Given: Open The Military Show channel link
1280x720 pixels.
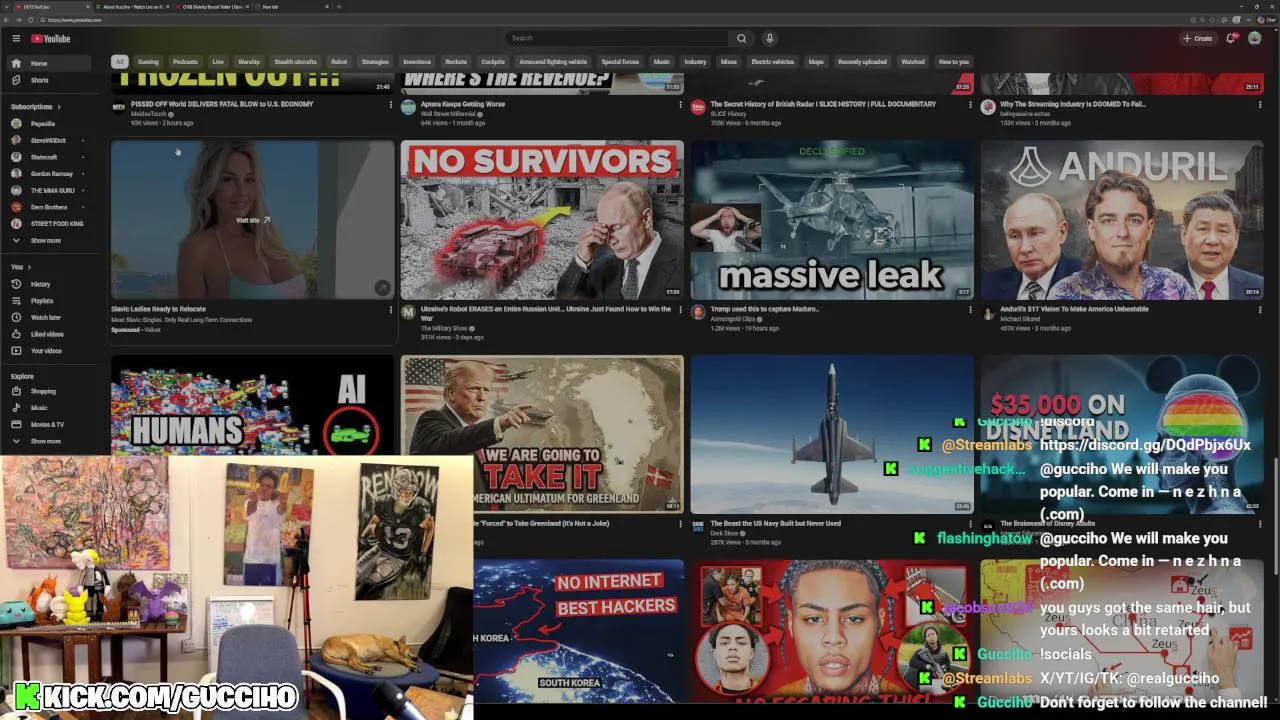Looking at the screenshot, I should click(x=444, y=328).
